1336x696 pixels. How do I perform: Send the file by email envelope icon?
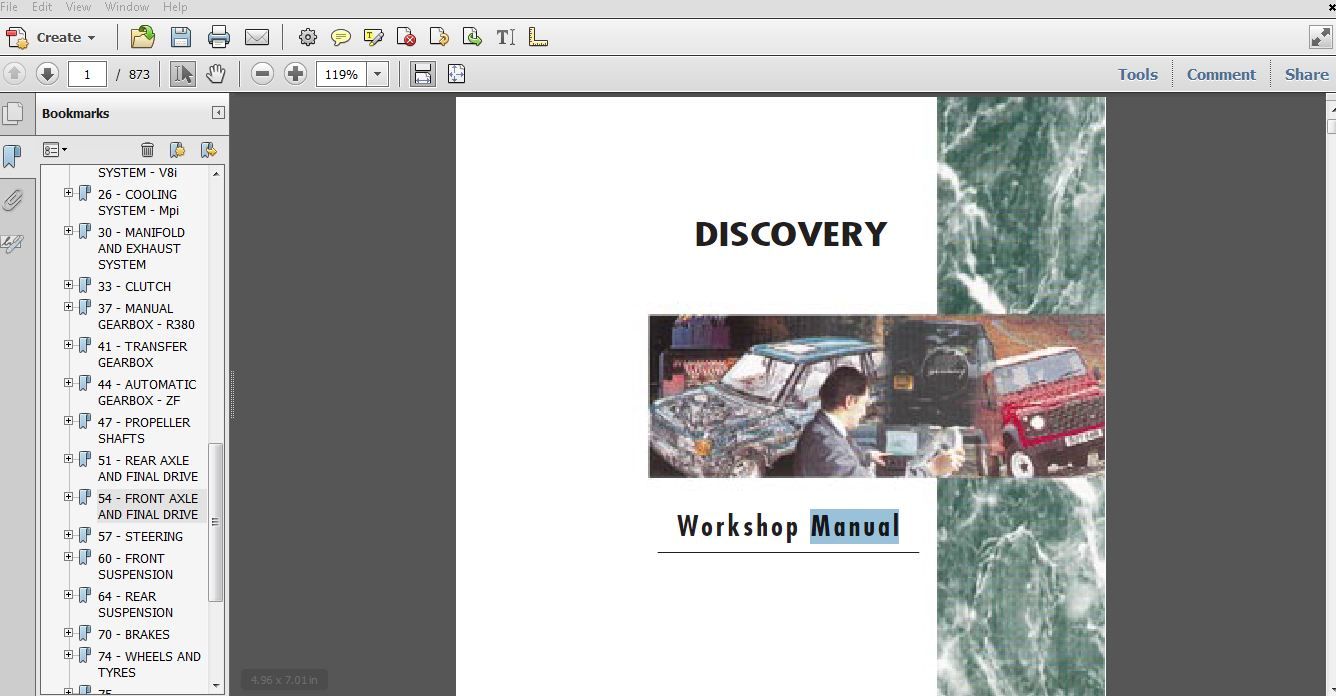257,38
